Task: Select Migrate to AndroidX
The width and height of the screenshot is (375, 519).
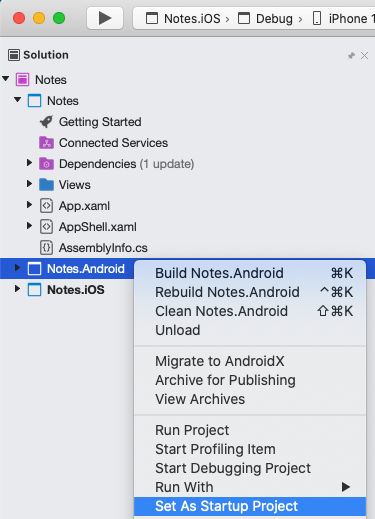Action: click(x=250, y=361)
